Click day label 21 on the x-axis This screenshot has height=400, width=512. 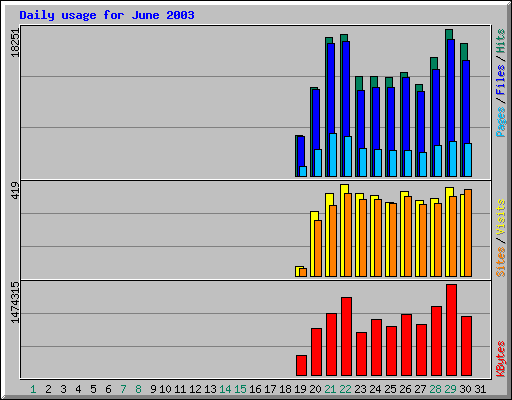pyautogui.click(x=330, y=389)
